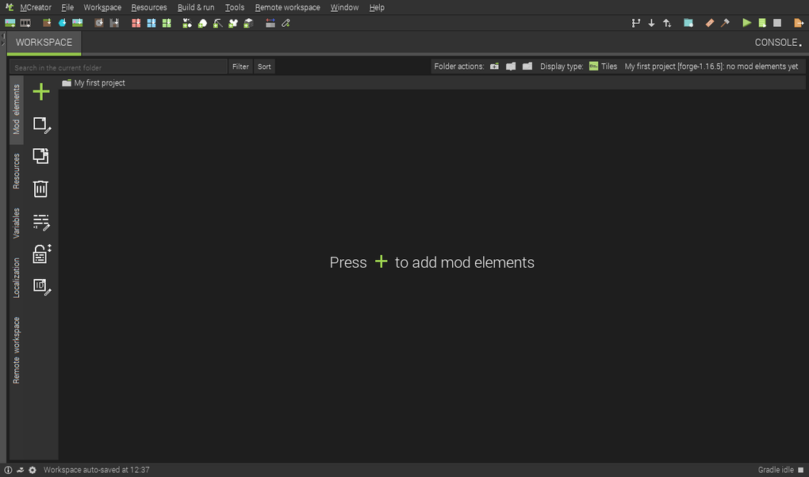The image size is (809, 477).
Task: Toggle the Tiles display type
Action: coord(603,67)
